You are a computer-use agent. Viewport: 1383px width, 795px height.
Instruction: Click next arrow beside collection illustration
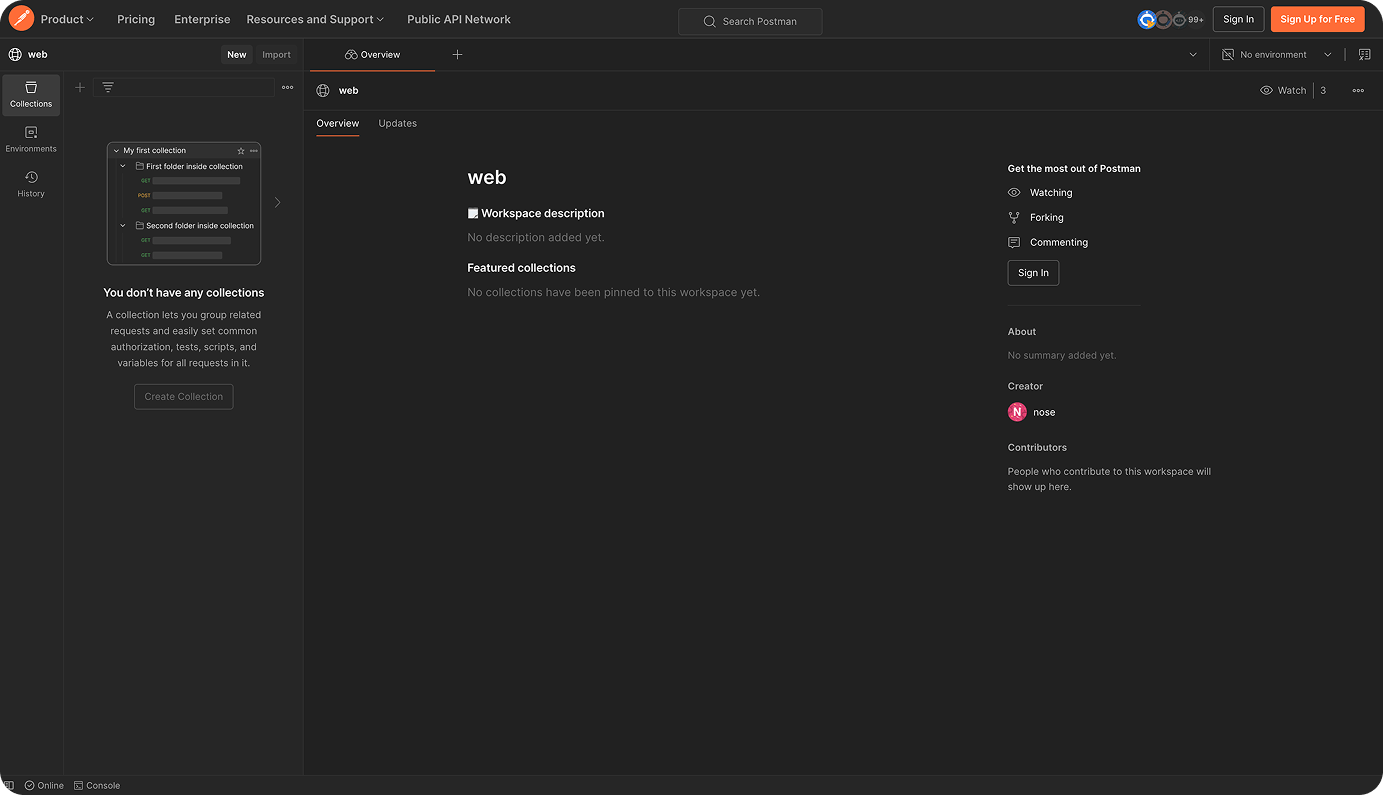coord(277,202)
